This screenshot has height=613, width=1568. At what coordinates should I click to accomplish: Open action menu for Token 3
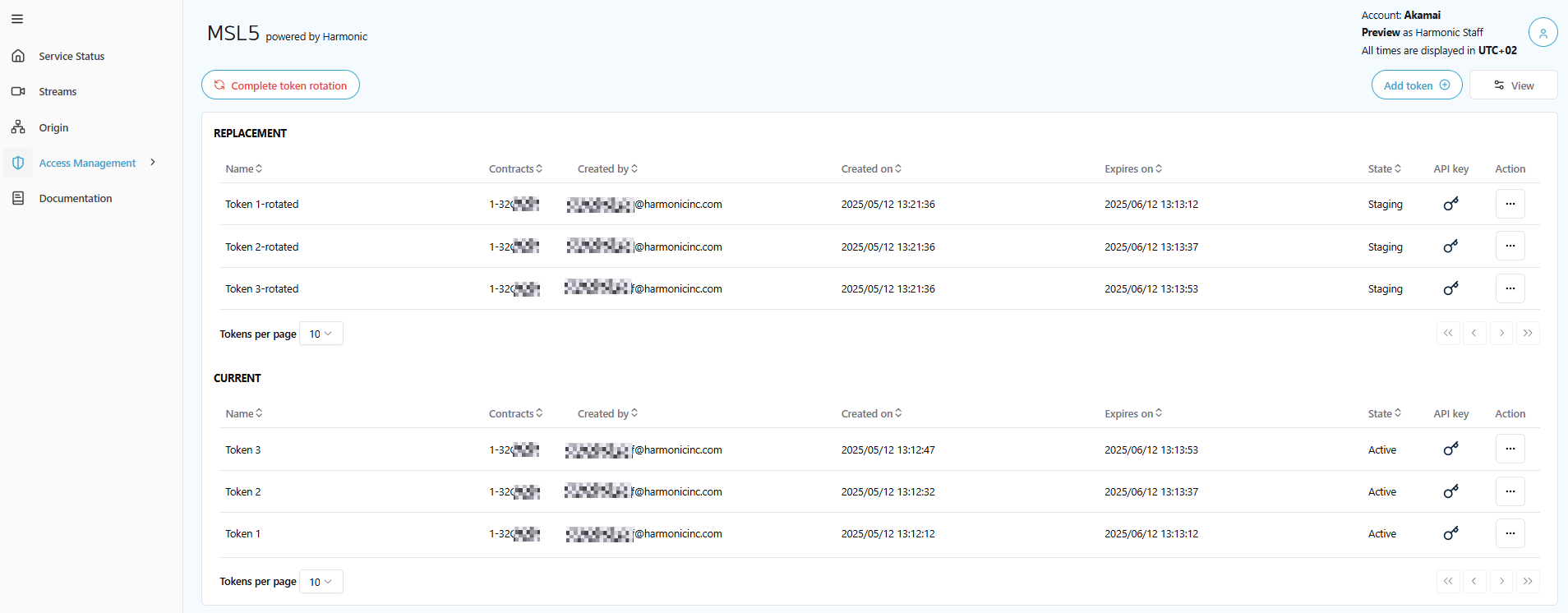(1510, 449)
